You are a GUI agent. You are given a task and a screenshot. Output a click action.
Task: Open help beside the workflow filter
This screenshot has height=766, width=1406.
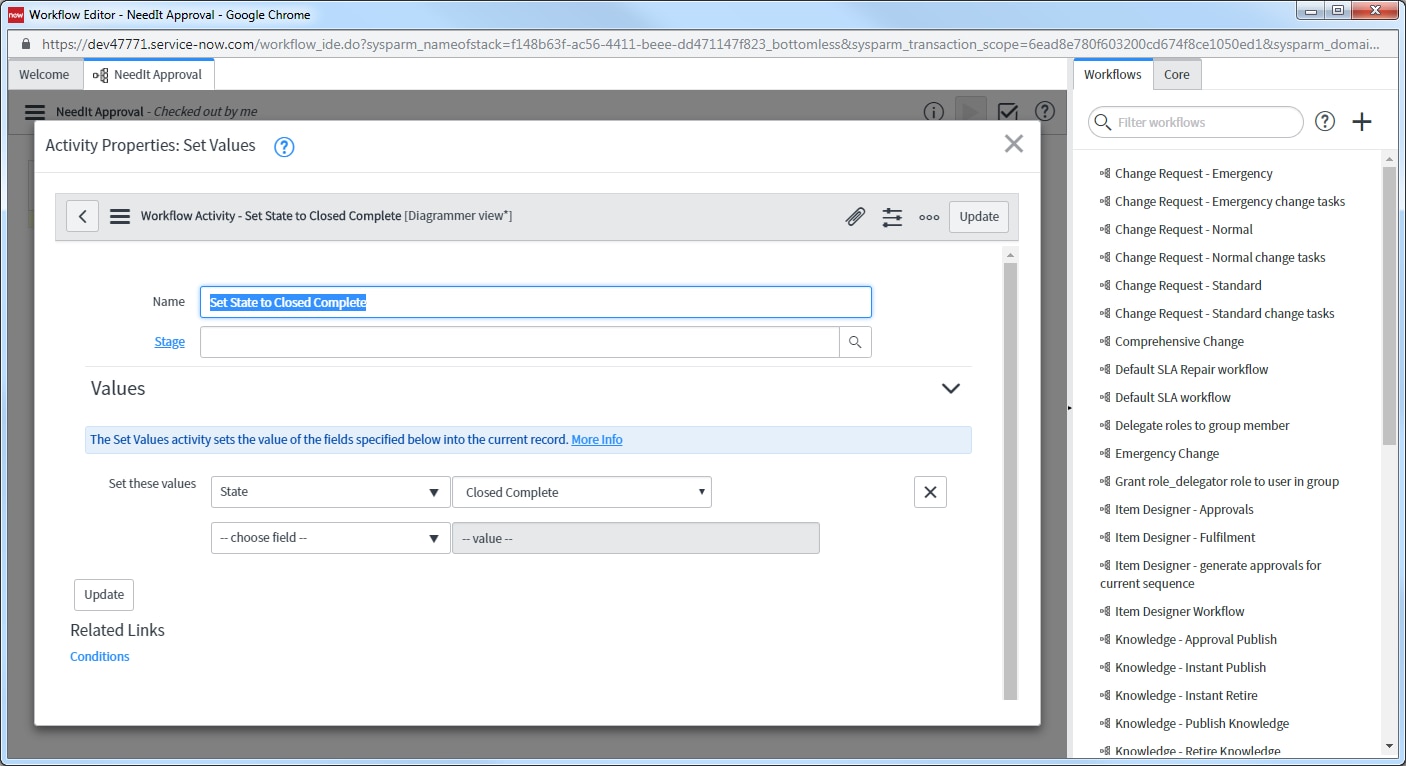point(1325,122)
